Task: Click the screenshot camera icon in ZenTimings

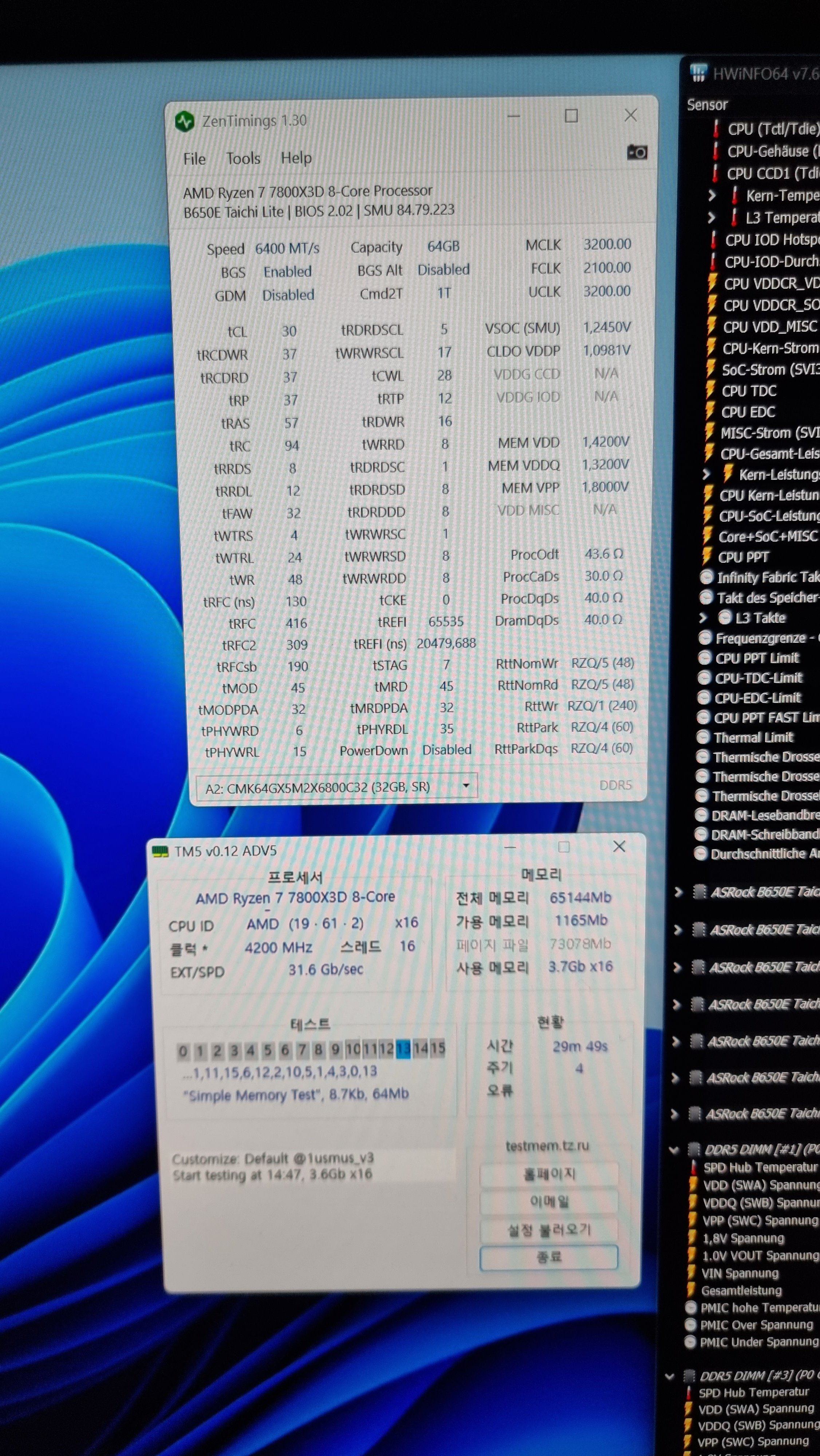Action: [637, 152]
